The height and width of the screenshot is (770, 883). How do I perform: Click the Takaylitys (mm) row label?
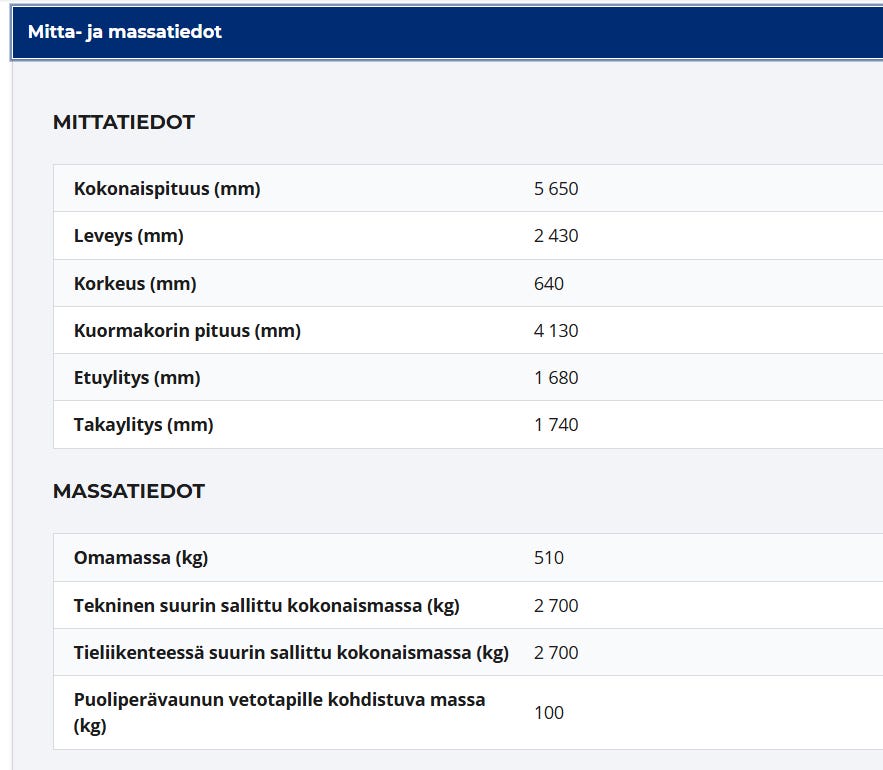tap(144, 425)
